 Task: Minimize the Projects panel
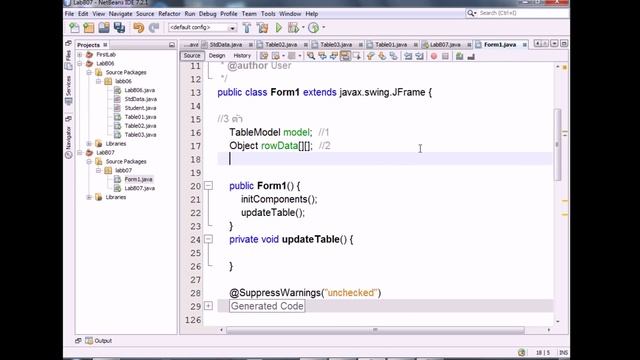point(172,44)
